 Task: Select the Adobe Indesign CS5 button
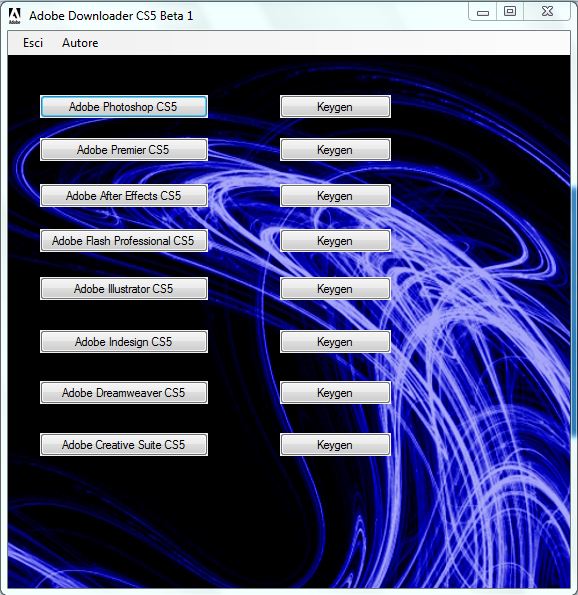124,342
